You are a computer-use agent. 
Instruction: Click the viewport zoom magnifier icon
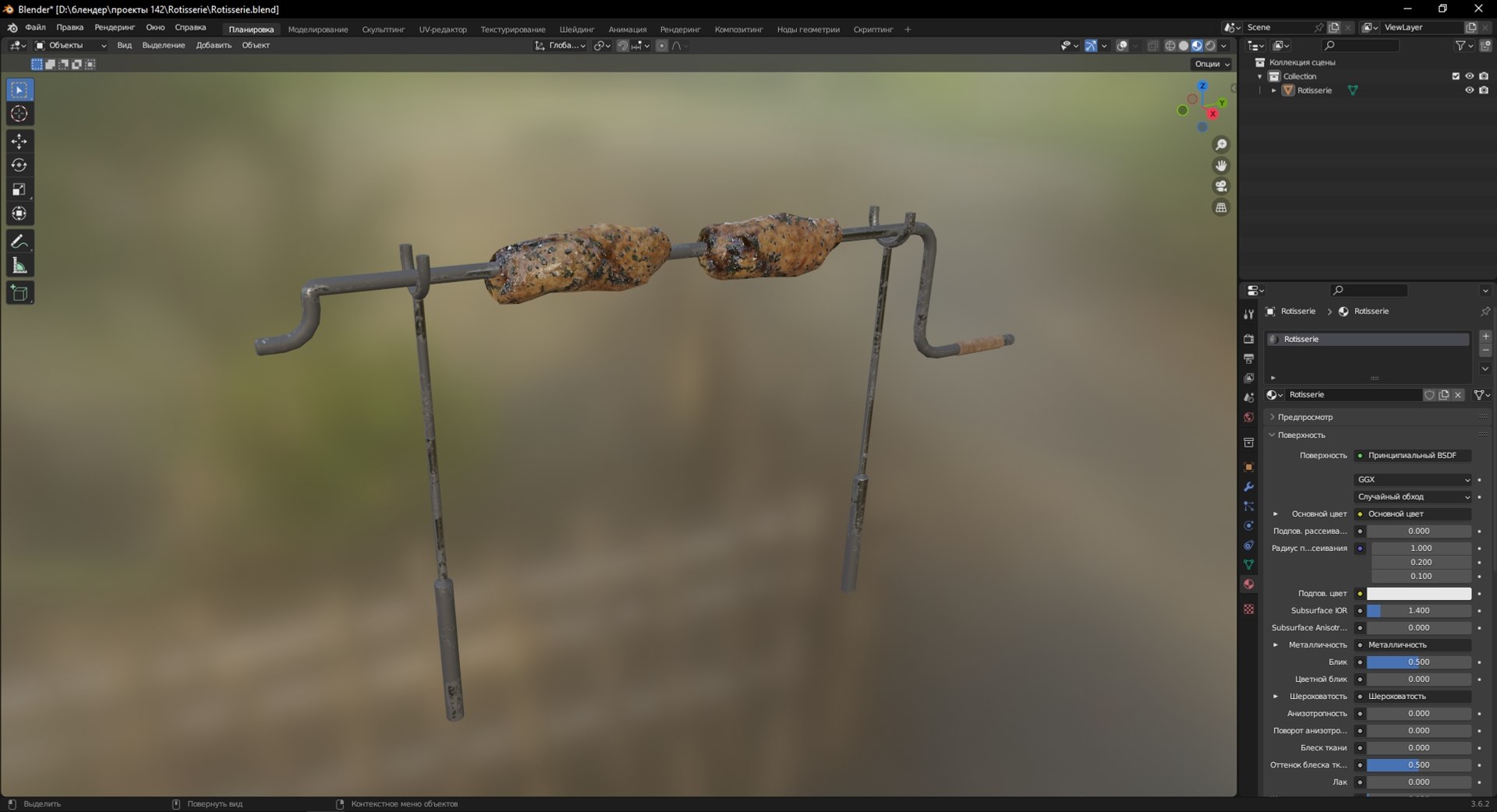coord(1221,145)
